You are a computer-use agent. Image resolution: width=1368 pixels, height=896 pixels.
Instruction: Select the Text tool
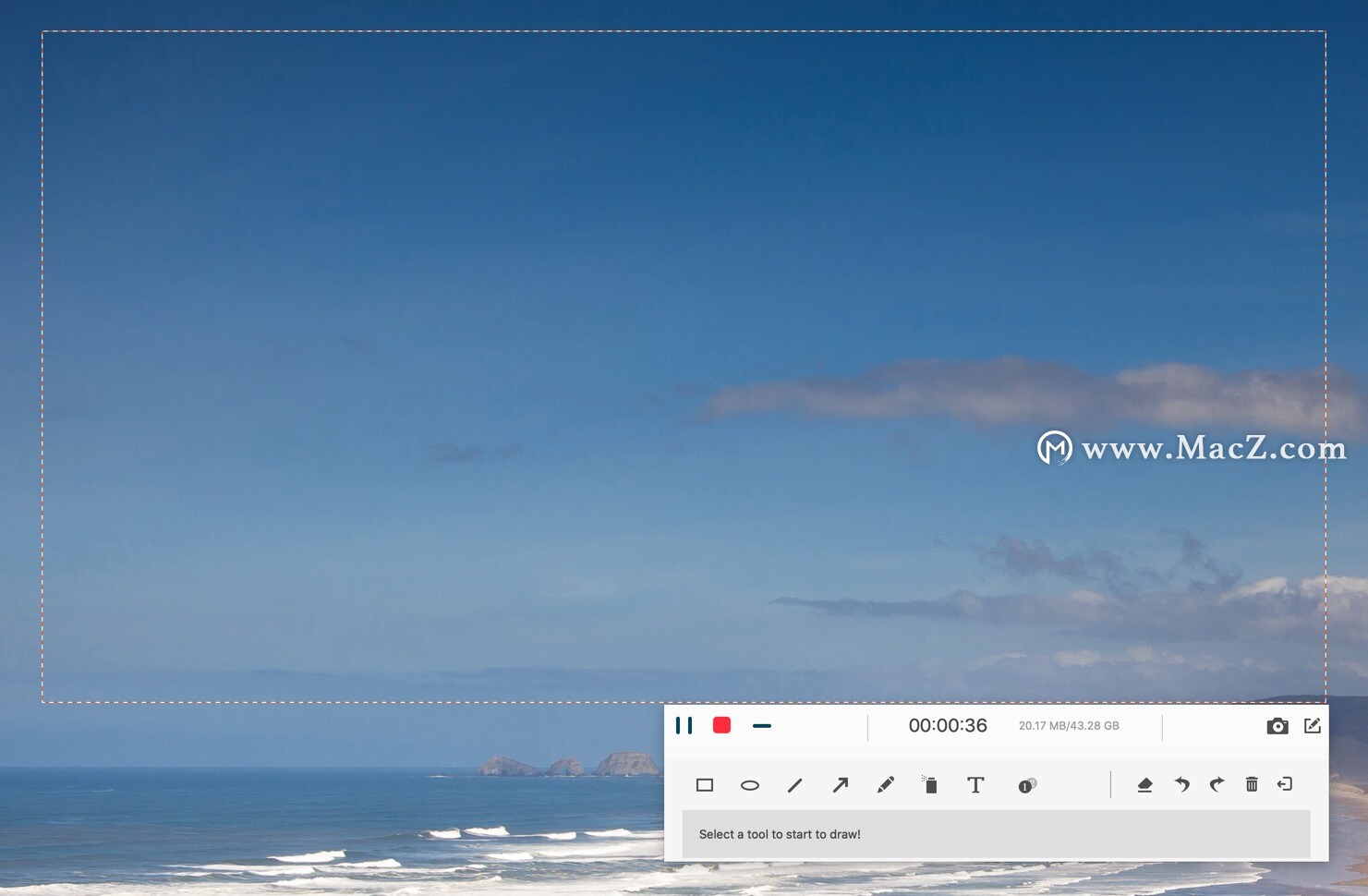click(975, 785)
